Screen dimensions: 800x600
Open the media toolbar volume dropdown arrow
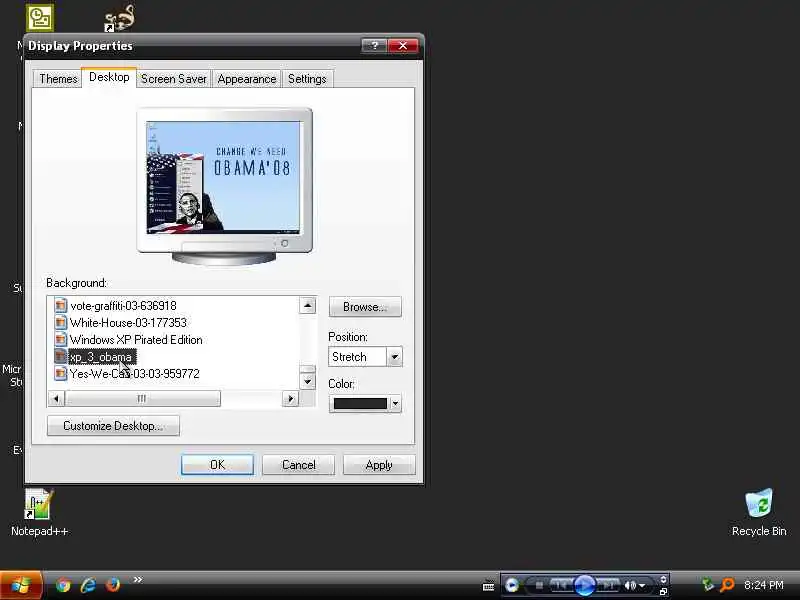(x=642, y=586)
